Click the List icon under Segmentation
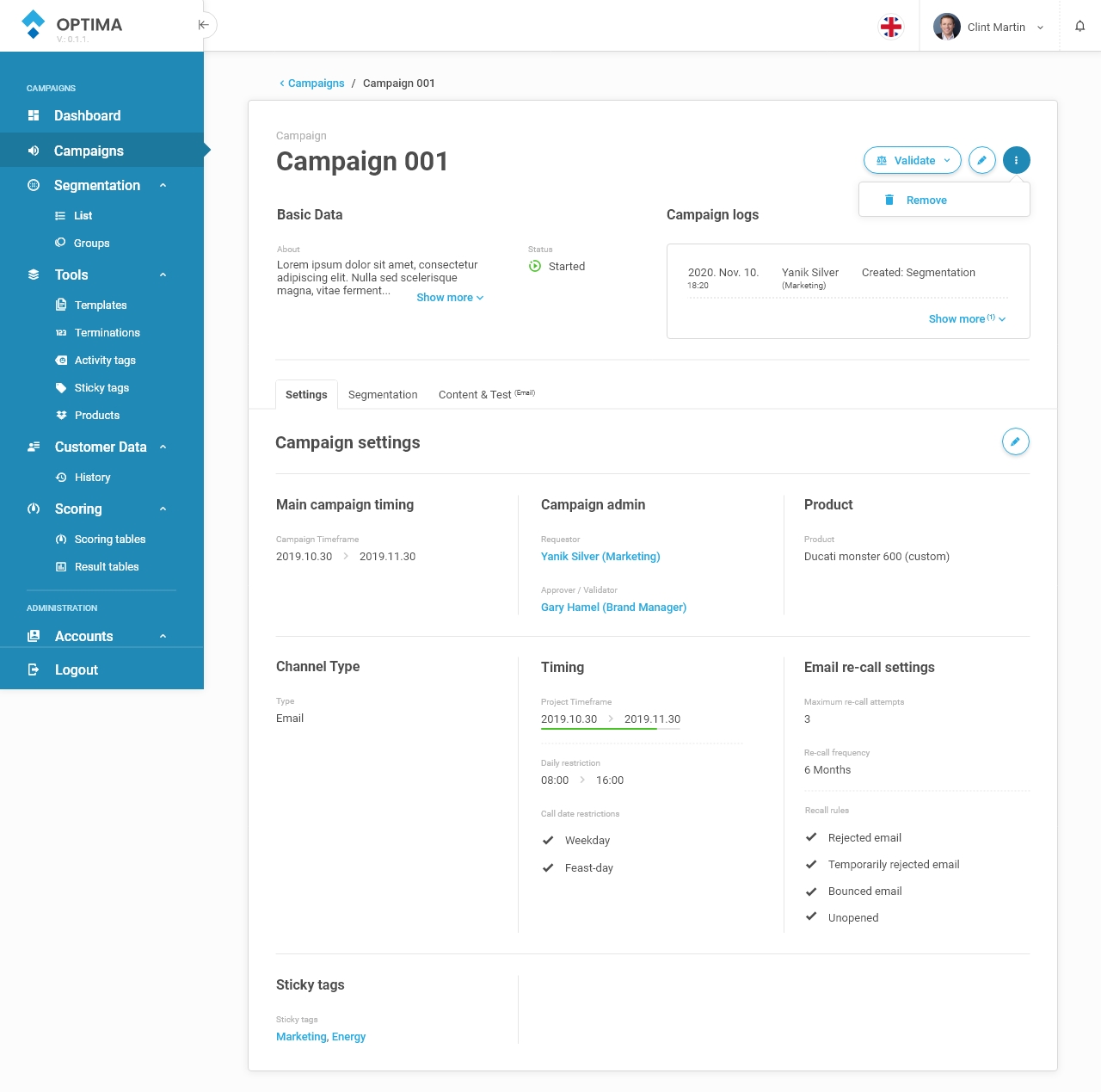Viewport: 1101px width, 1092px height. 60,216
